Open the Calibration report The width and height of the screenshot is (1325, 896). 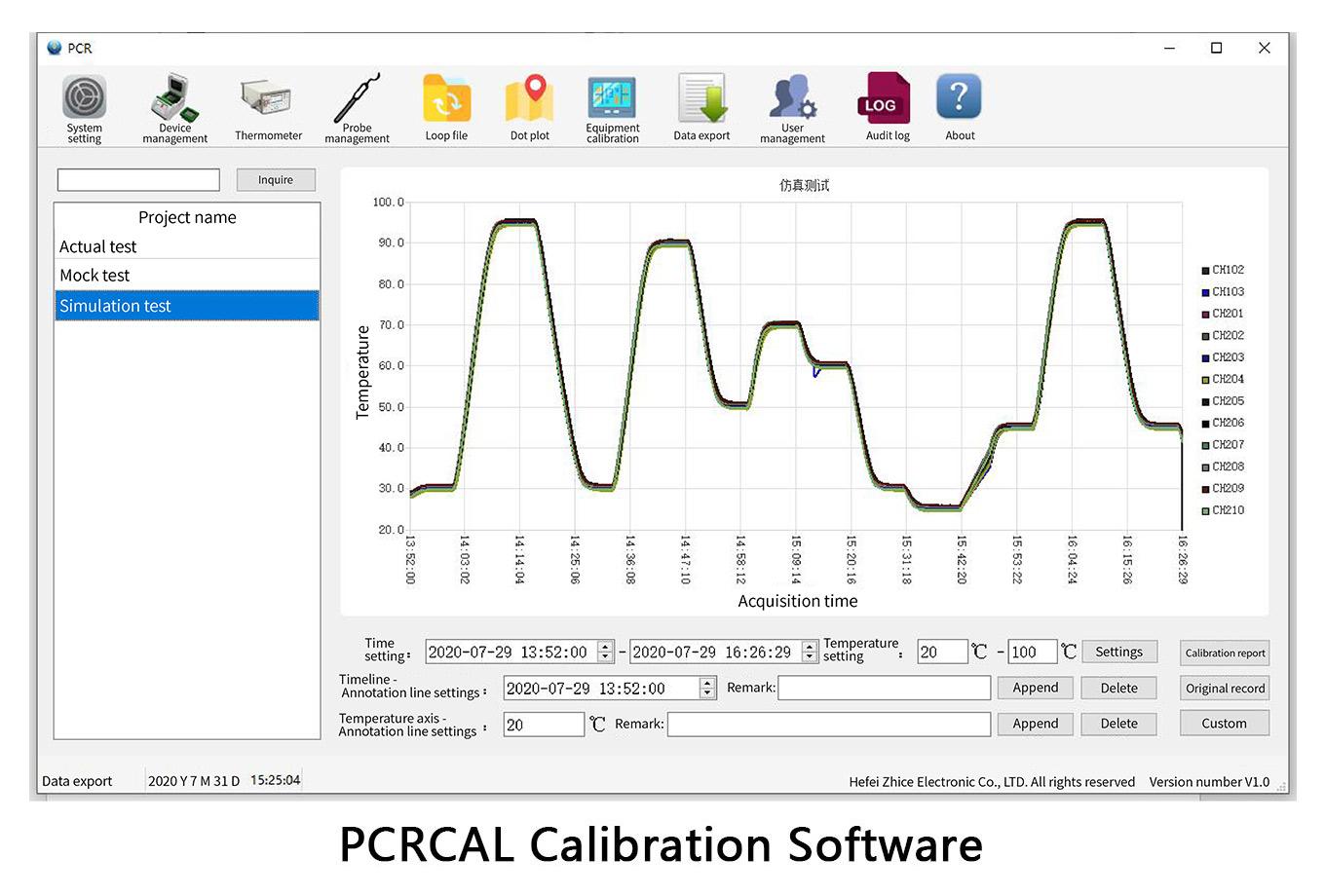click(1225, 653)
